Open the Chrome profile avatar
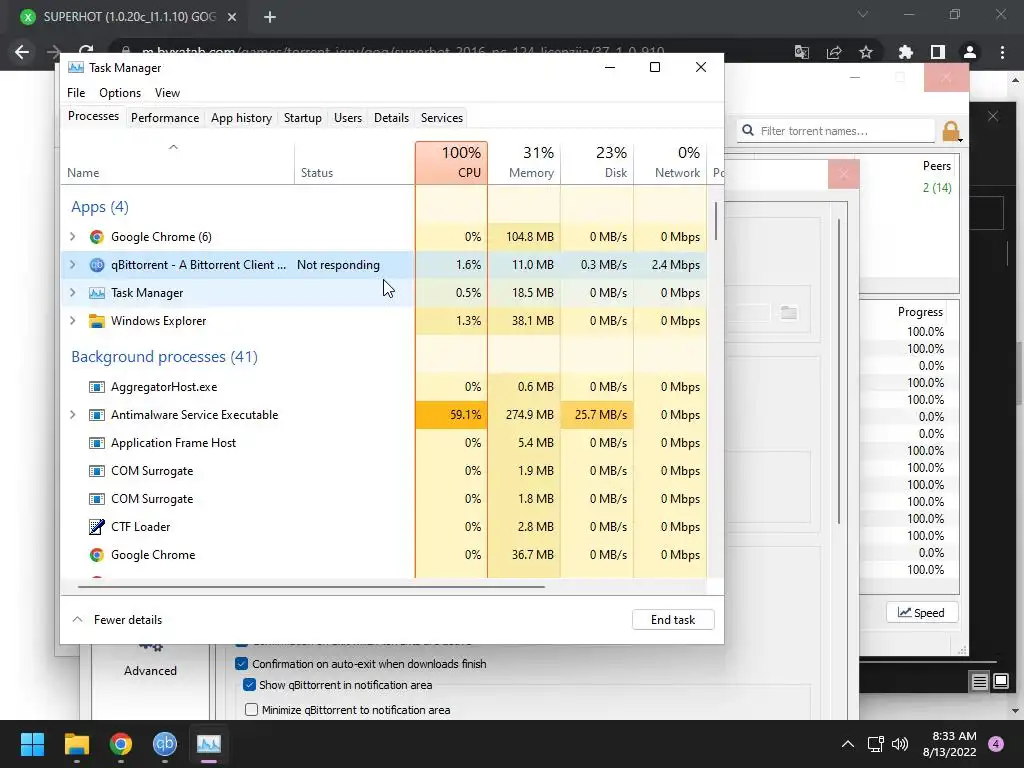 [x=970, y=52]
